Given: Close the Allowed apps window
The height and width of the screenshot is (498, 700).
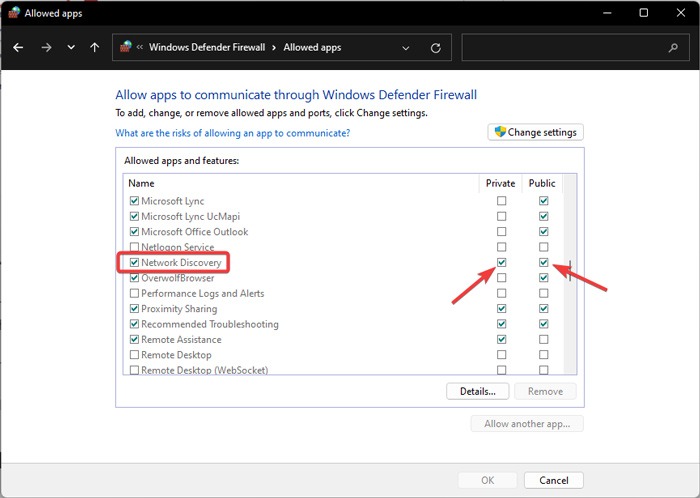Looking at the screenshot, I should click(681, 13).
